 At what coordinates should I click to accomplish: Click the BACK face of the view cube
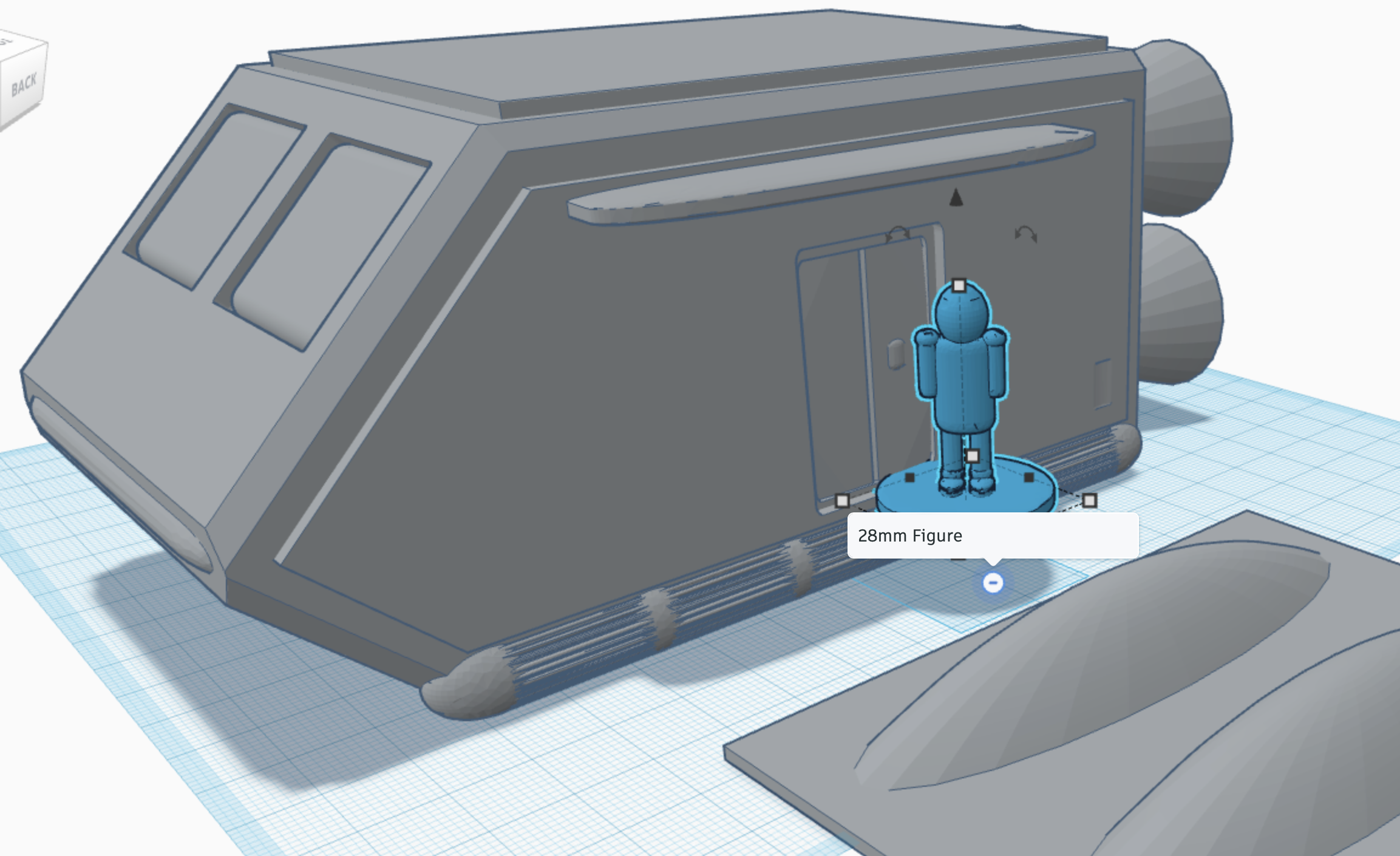[x=24, y=85]
